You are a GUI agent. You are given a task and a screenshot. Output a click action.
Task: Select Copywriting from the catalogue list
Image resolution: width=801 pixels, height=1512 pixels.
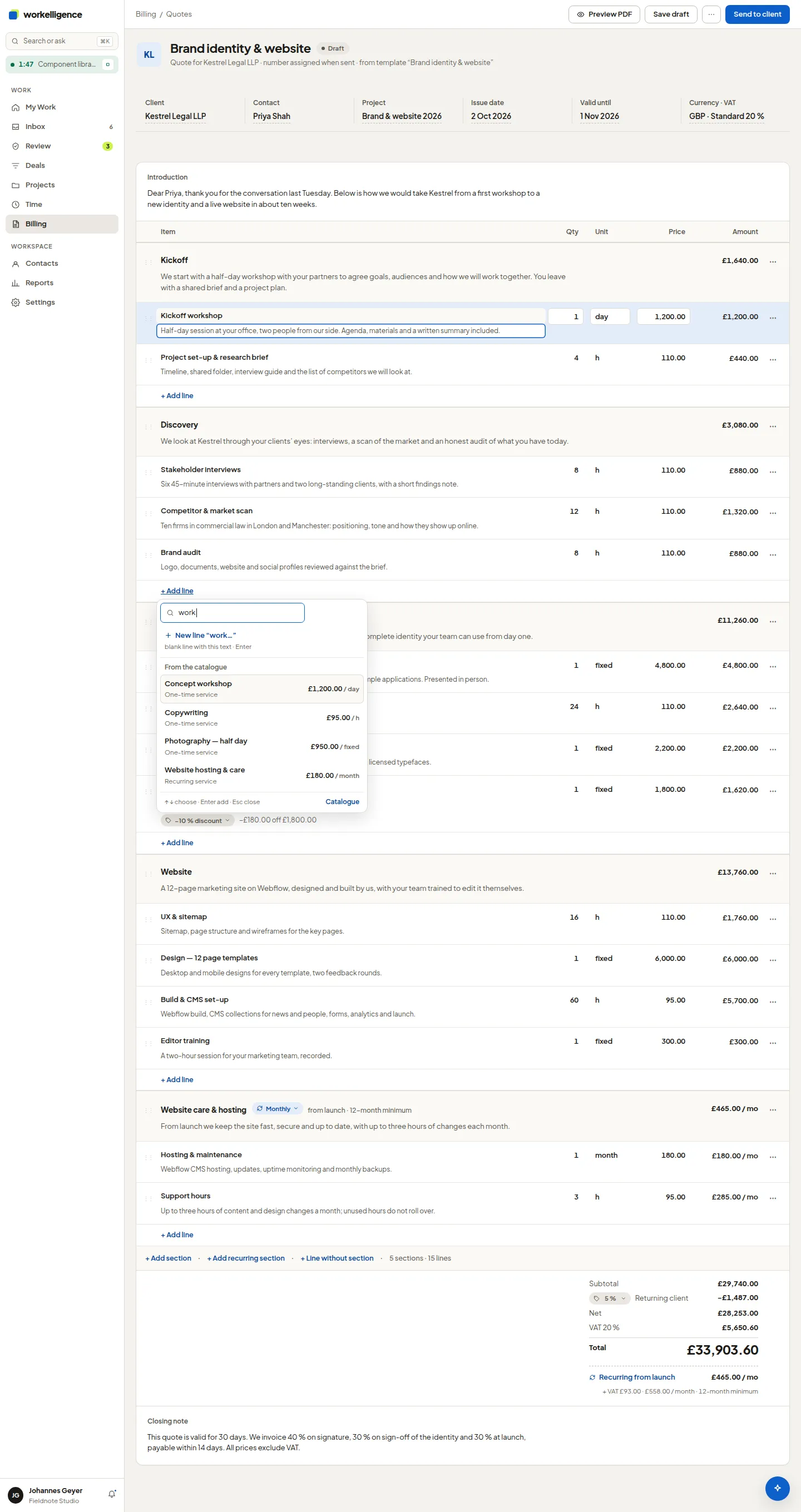[x=262, y=717]
